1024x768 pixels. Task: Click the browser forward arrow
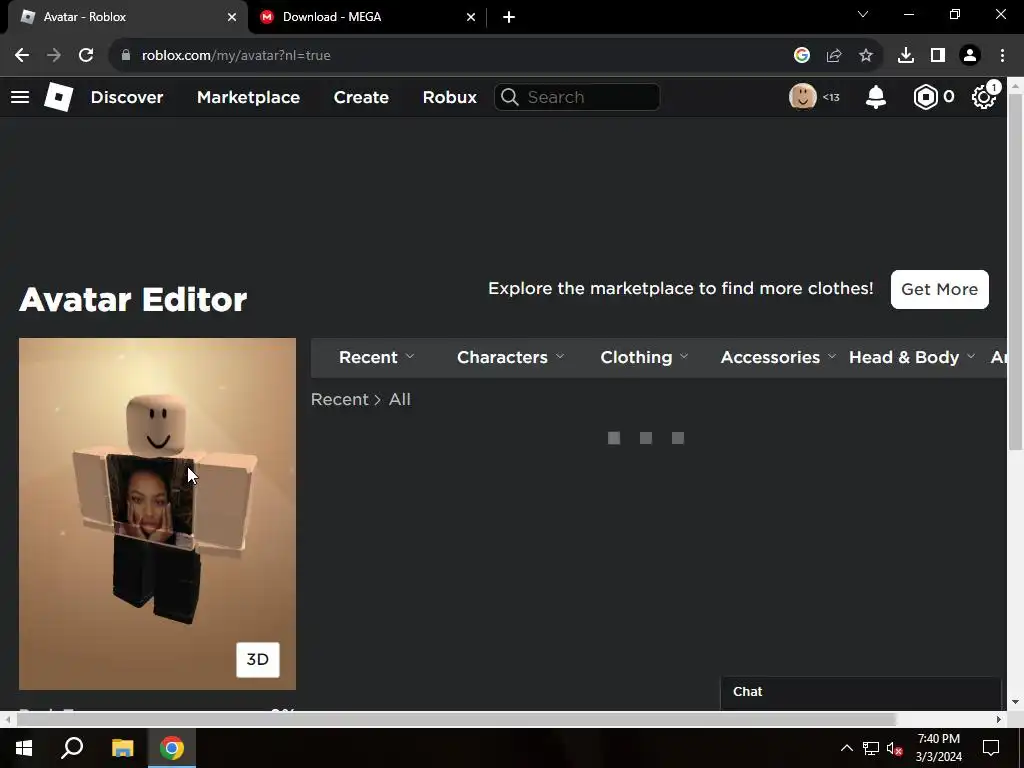tap(54, 56)
